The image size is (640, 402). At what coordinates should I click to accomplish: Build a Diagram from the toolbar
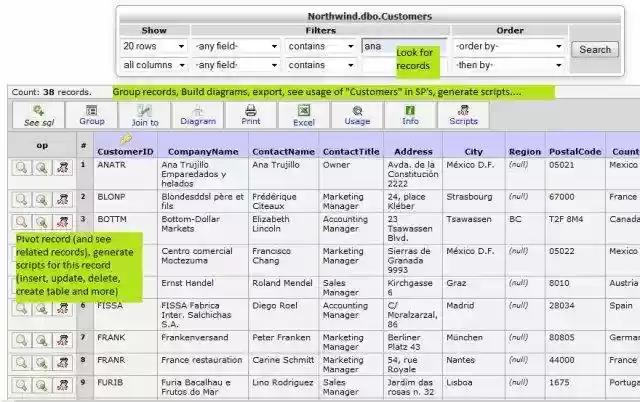coord(198,115)
